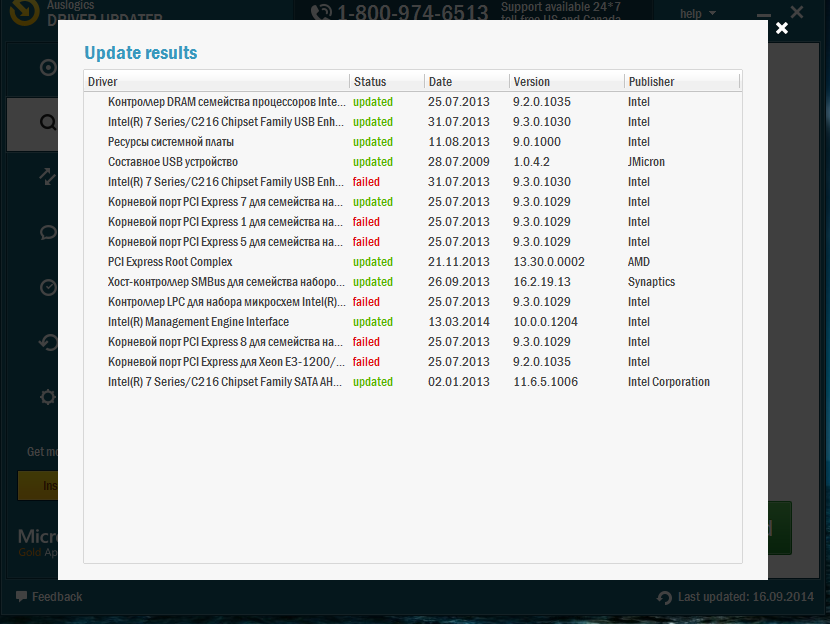Click the Feedback link

click(x=57, y=596)
